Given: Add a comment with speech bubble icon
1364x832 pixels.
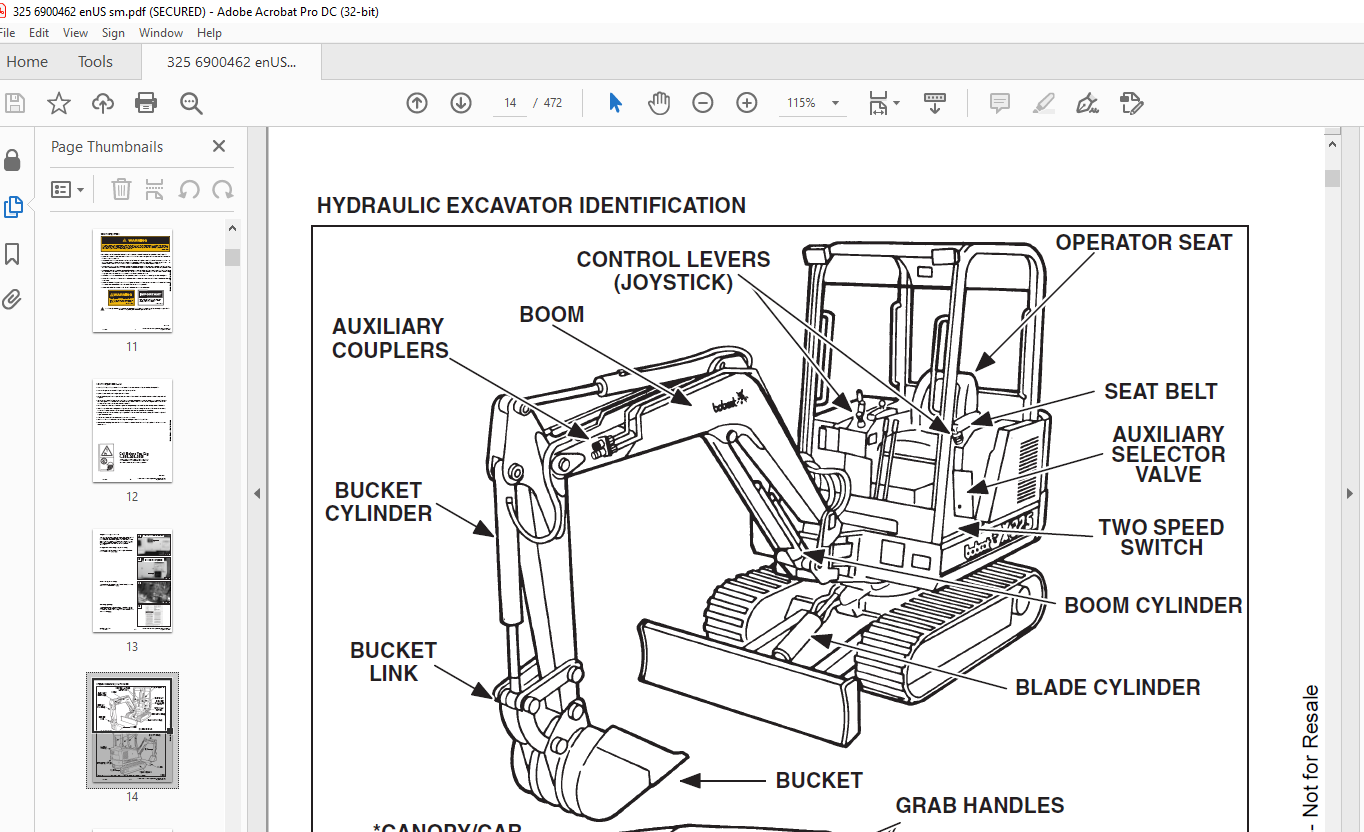Looking at the screenshot, I should pos(999,103).
